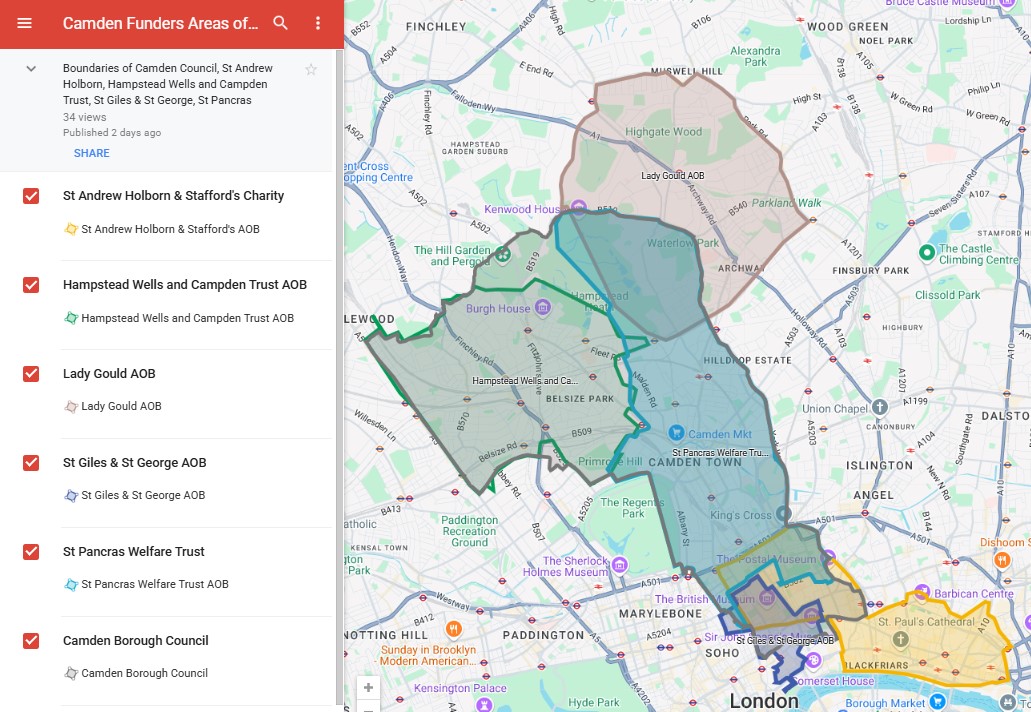Hide the Camden Borough Council layer
The height and width of the screenshot is (712, 1031).
pos(31,640)
